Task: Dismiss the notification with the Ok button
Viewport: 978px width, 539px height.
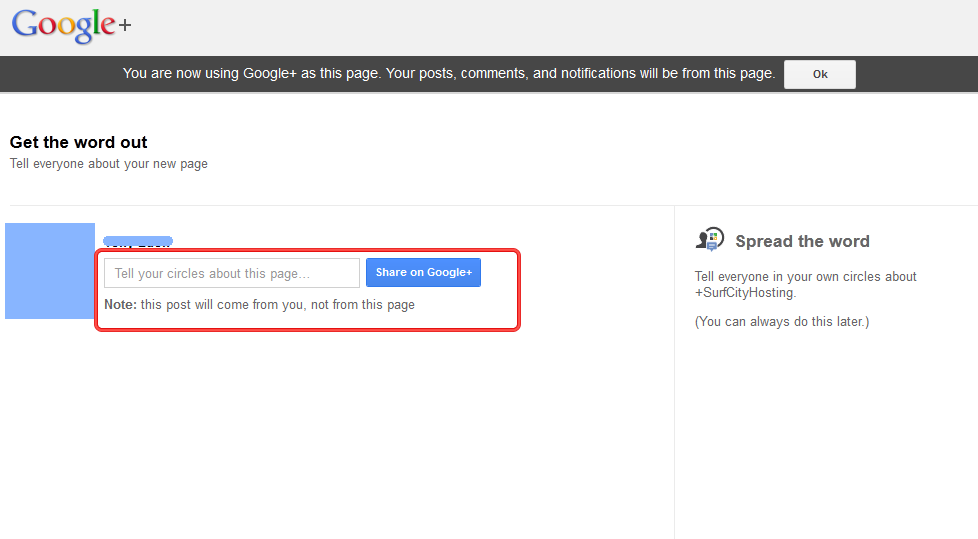Action: pyautogui.click(x=819, y=74)
